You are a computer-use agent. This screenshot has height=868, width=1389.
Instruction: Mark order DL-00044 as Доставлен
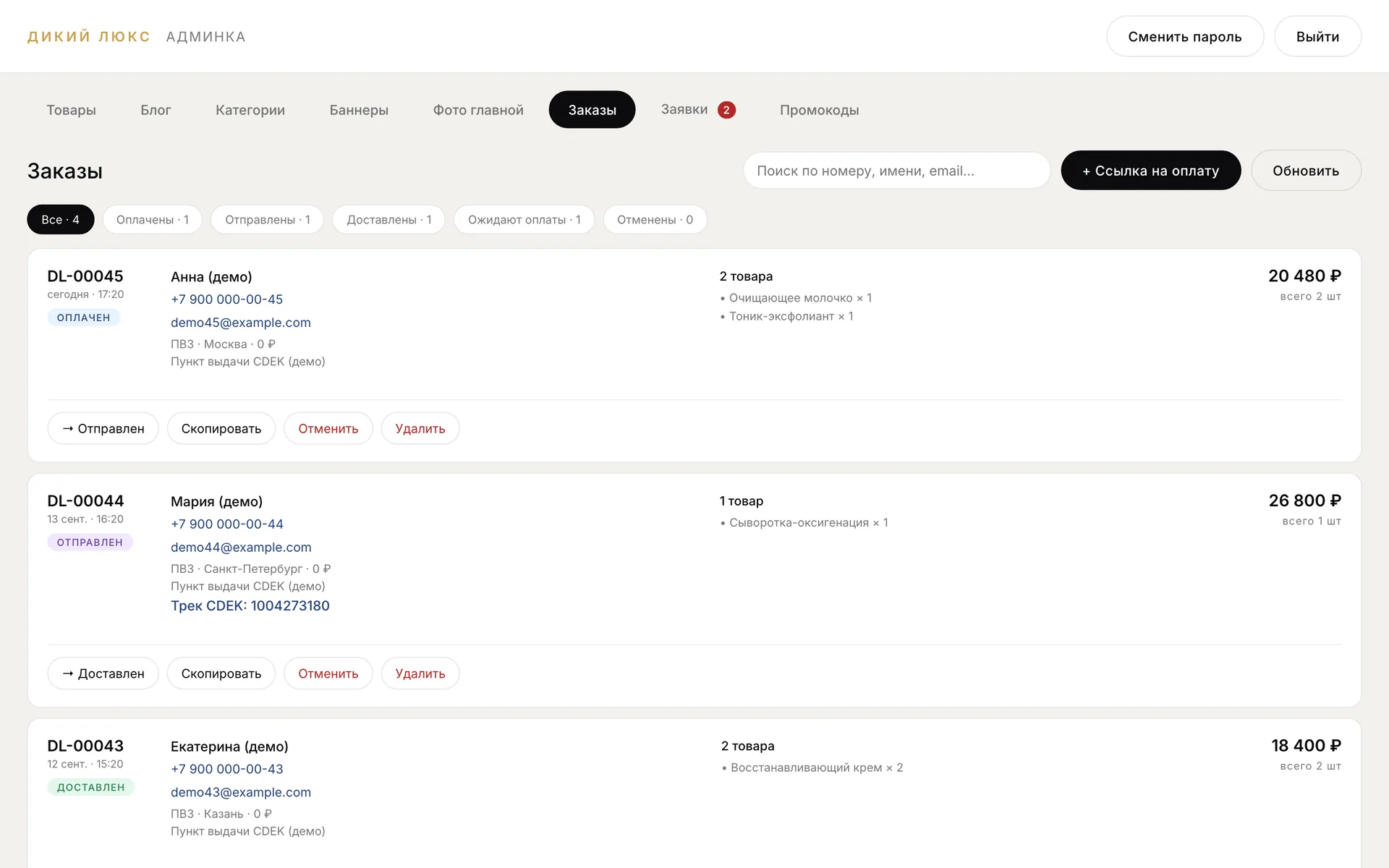tap(103, 673)
